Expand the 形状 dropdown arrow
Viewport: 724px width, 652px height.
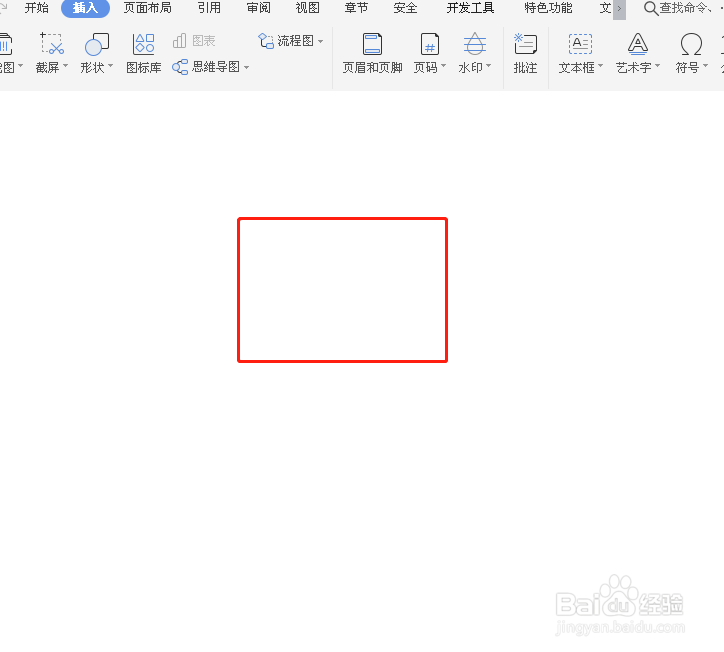(x=110, y=66)
